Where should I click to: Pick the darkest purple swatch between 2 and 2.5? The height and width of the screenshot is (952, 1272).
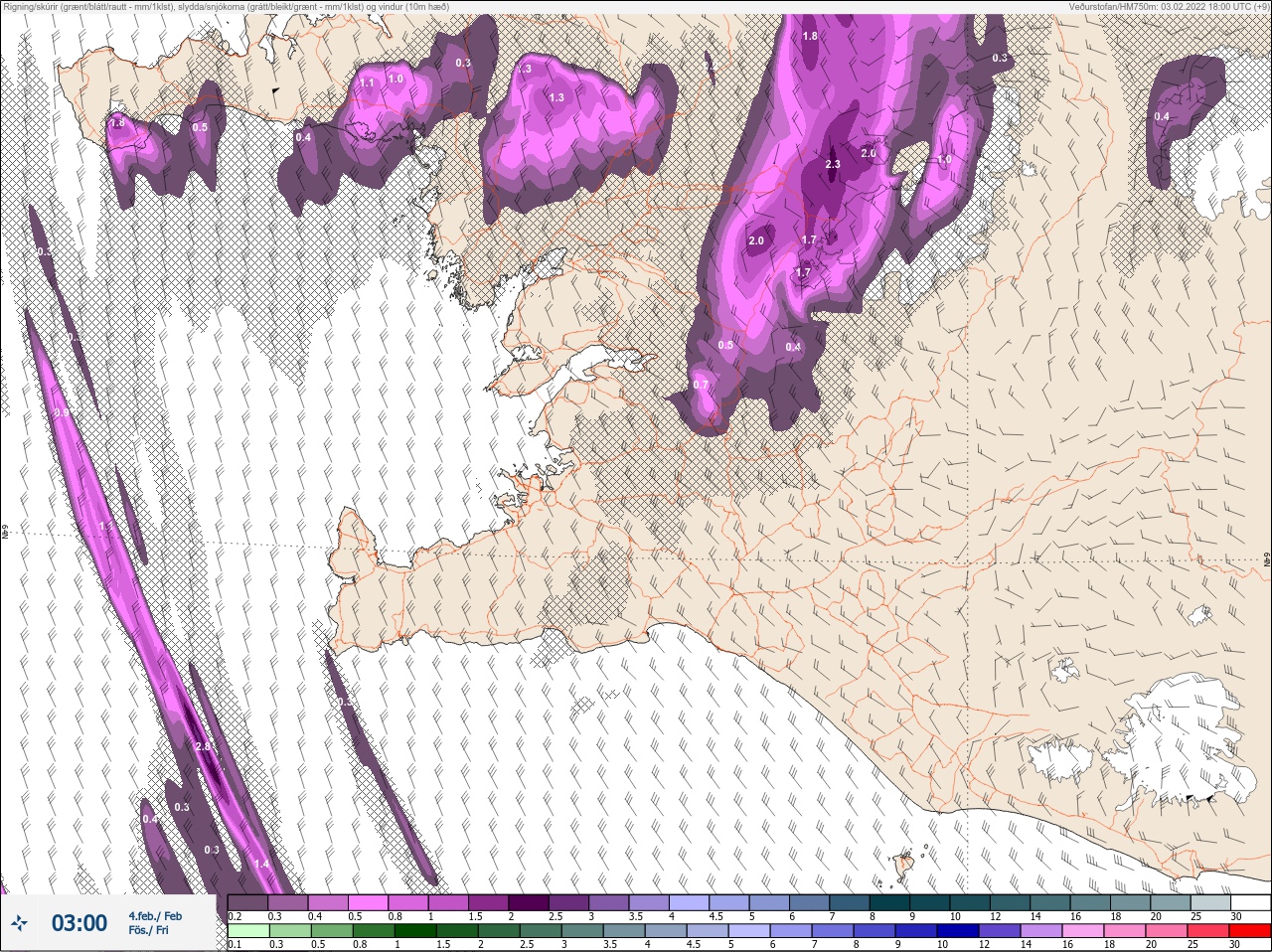(x=531, y=902)
